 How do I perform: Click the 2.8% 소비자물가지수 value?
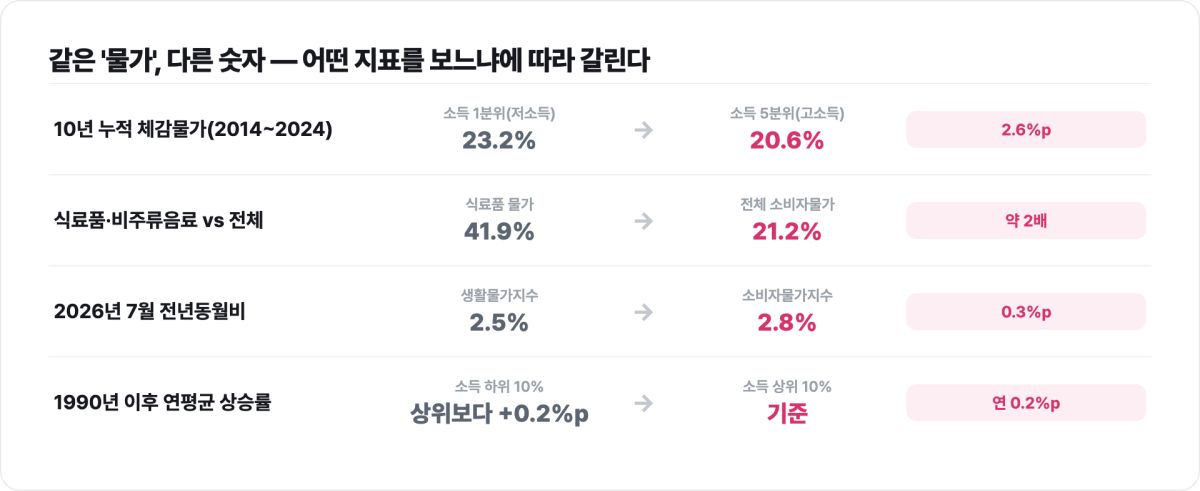787,323
